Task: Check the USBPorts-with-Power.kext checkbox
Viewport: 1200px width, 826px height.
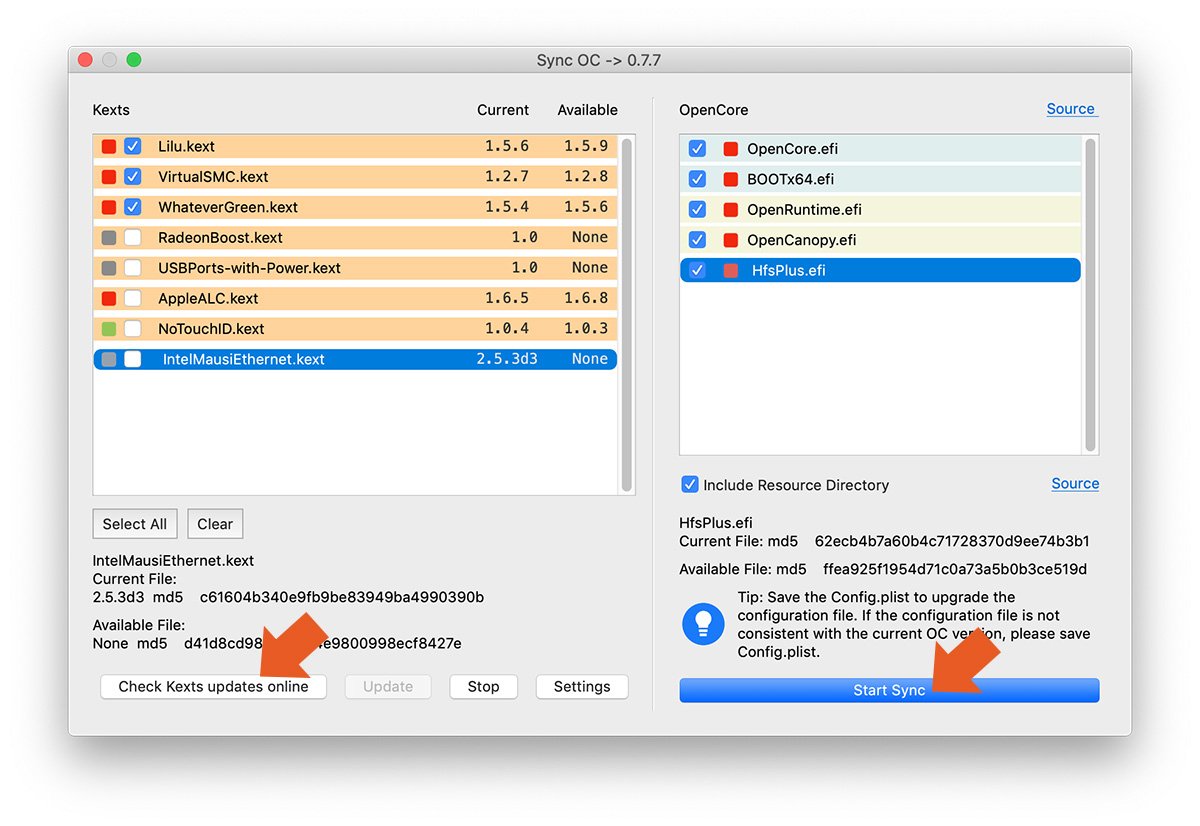Action: click(133, 268)
